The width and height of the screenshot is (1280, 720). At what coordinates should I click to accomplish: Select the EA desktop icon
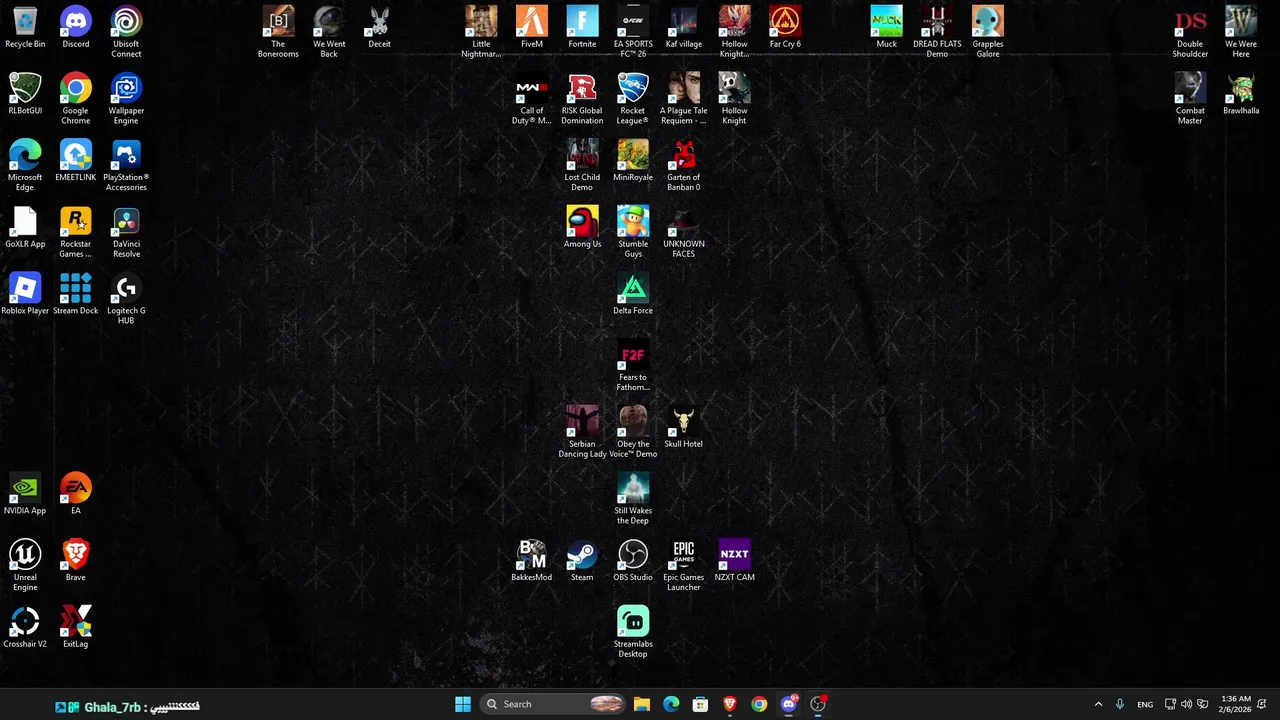tap(76, 494)
